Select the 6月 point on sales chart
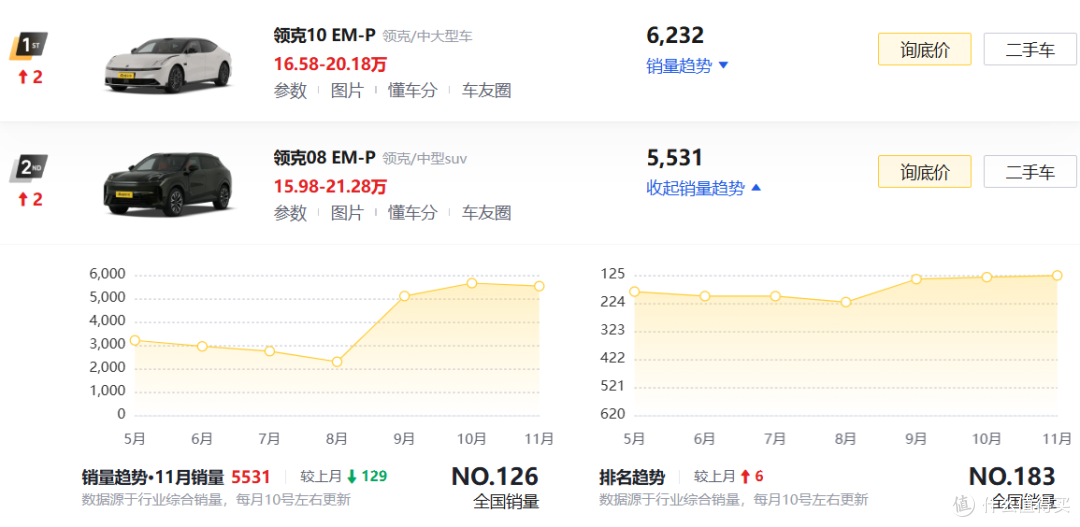The height and width of the screenshot is (527, 1080). point(202,347)
